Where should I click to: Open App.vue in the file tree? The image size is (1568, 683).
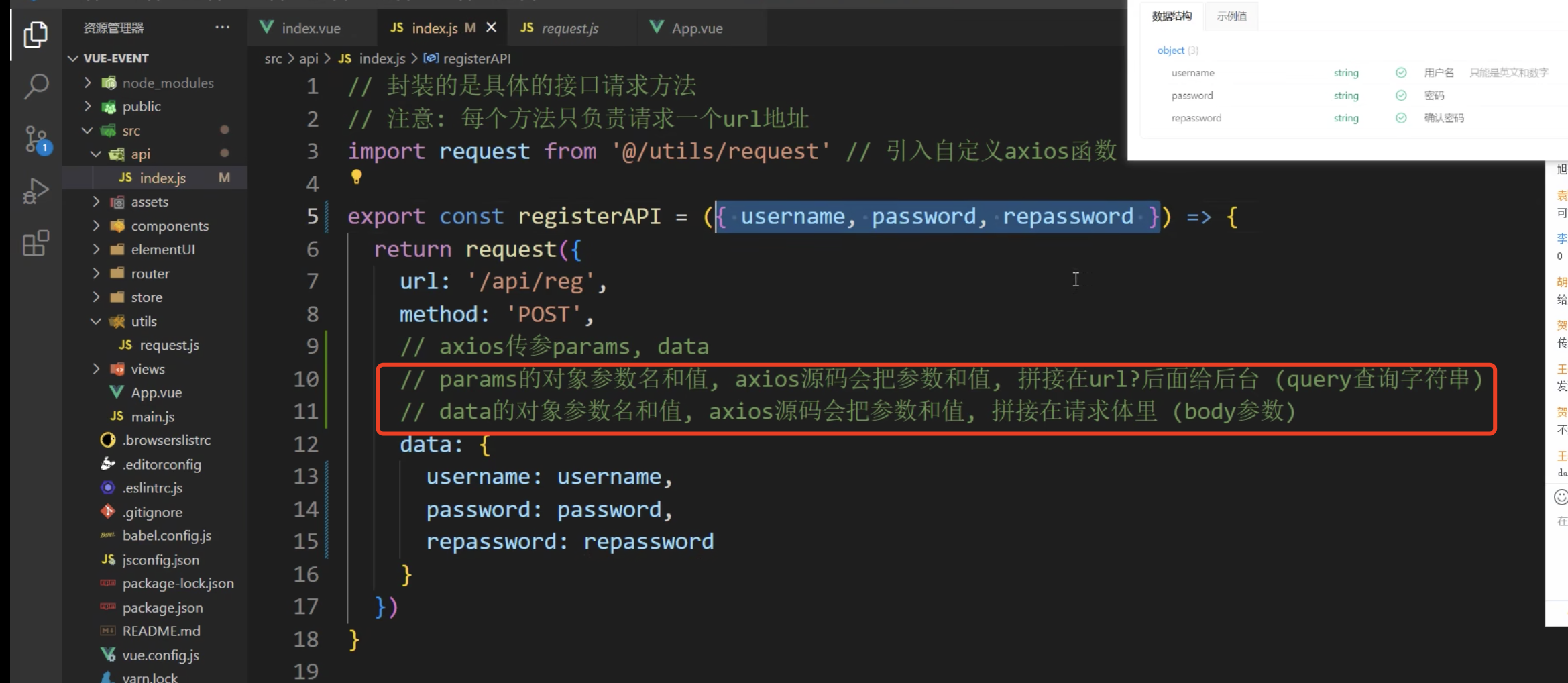(156, 392)
